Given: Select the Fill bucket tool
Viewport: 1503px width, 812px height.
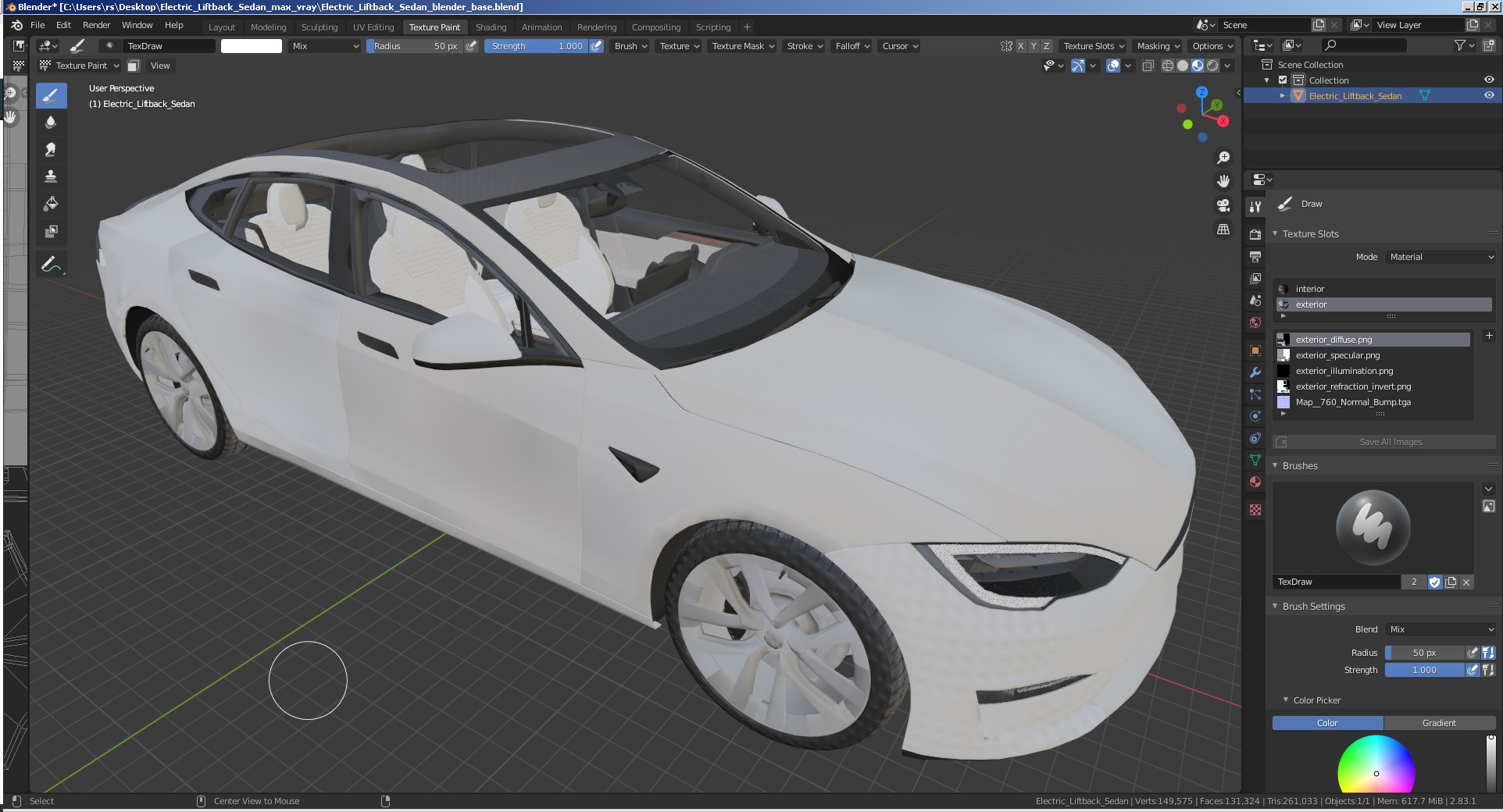Looking at the screenshot, I should 51,204.
